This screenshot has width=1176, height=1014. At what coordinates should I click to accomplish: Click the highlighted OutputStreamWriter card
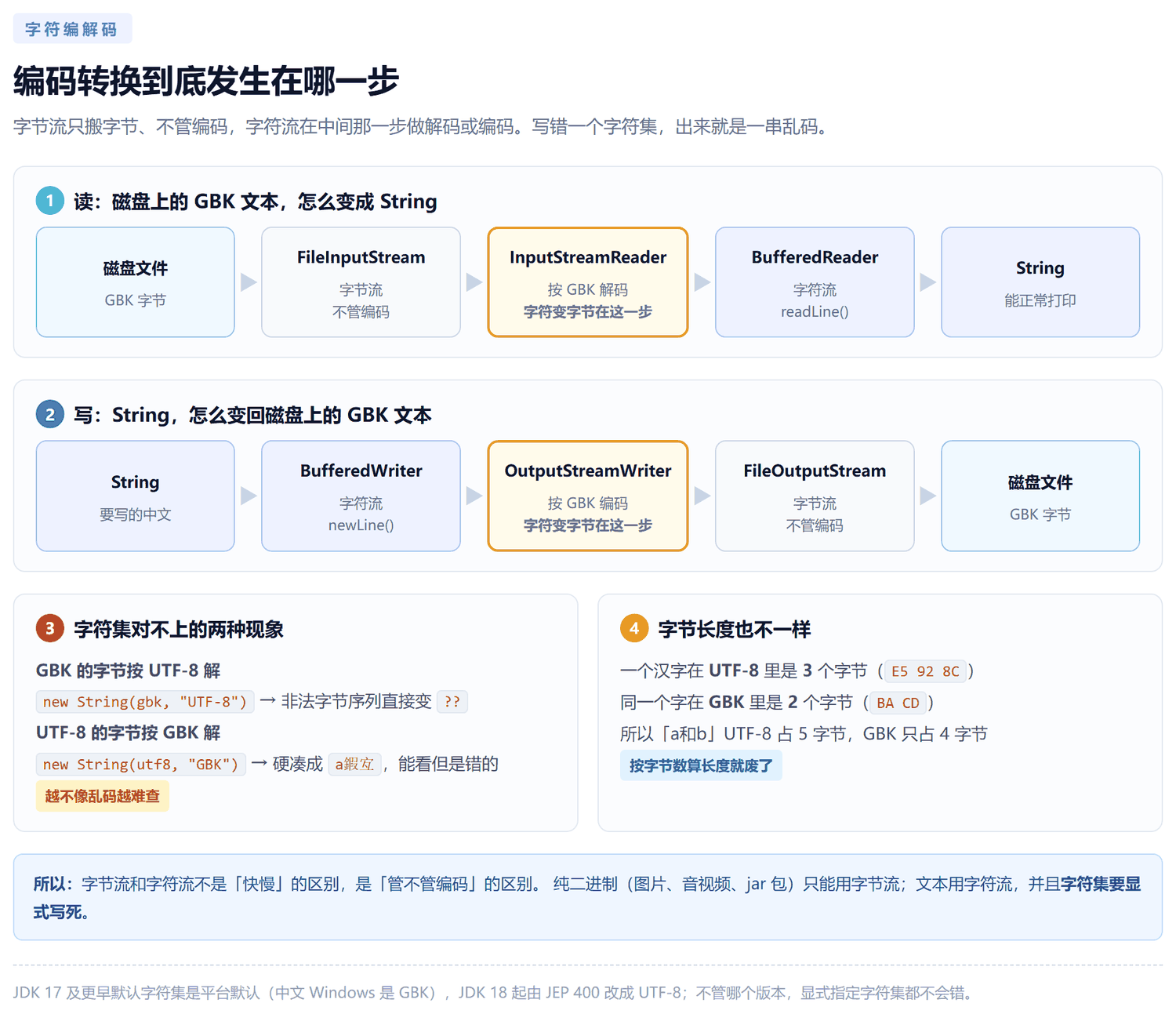pyautogui.click(x=588, y=496)
